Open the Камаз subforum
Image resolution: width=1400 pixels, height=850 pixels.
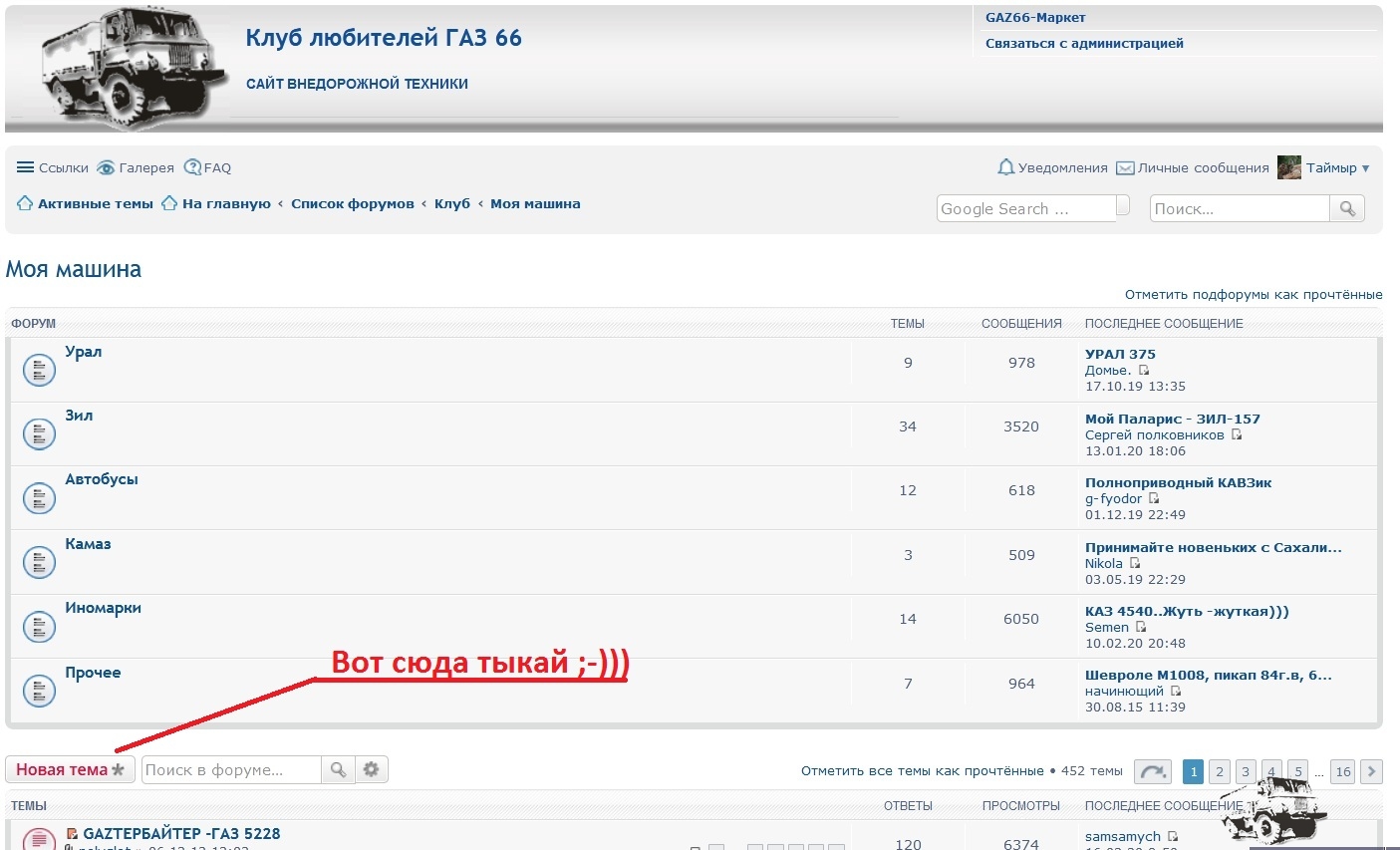(x=88, y=544)
